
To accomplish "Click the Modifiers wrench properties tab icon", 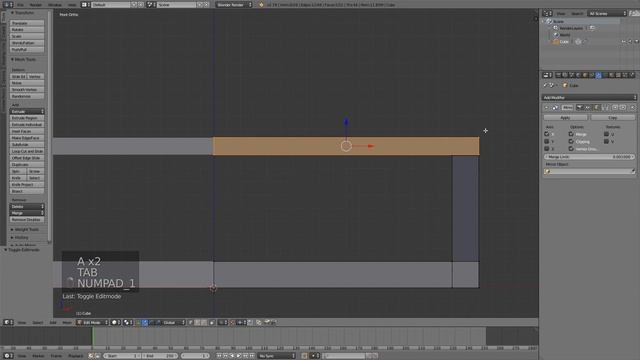I will [598, 75].
